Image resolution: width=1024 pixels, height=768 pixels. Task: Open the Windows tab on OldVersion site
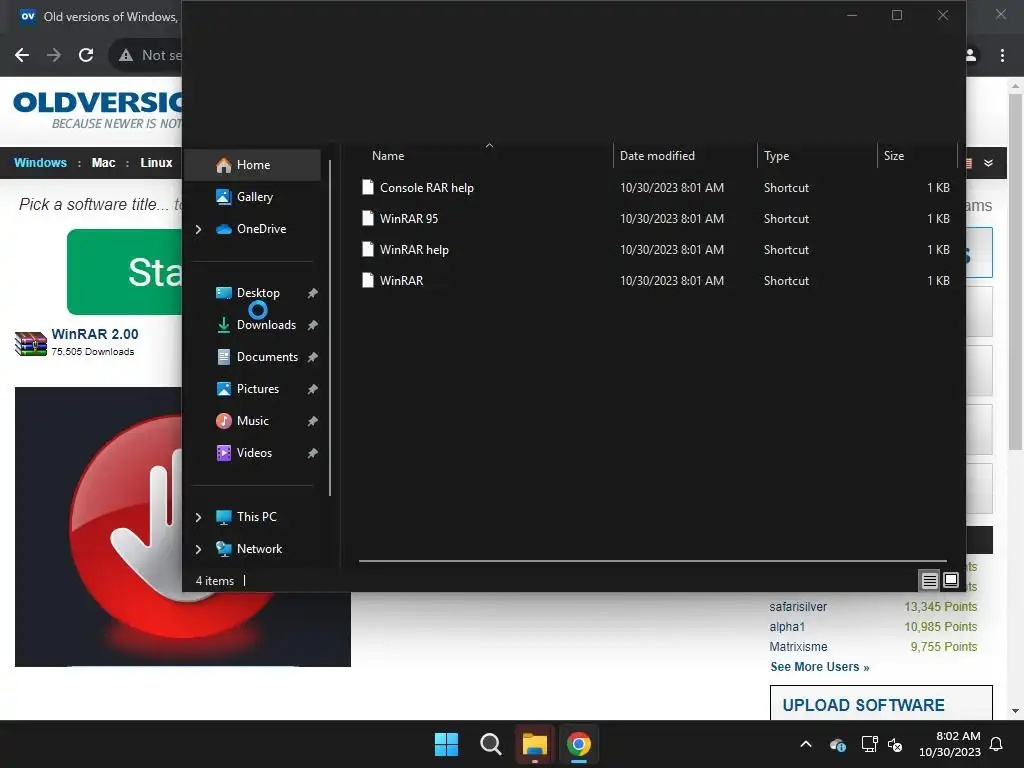40,163
